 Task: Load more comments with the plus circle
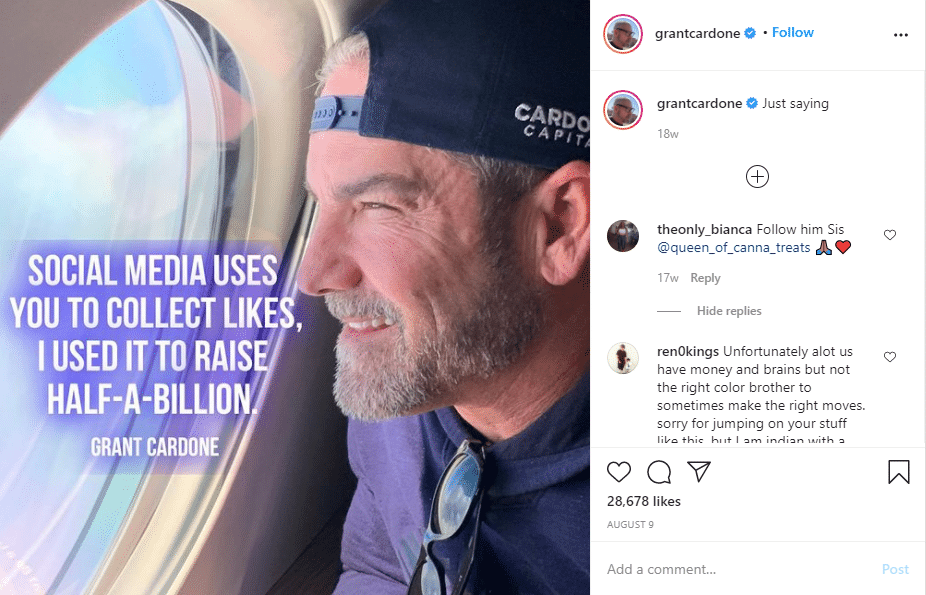(757, 176)
